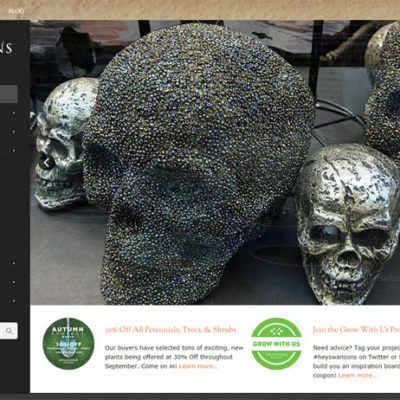Expand the fifth sidebar submenu arrow
This screenshot has width=400, height=400.
[x=14, y=282]
